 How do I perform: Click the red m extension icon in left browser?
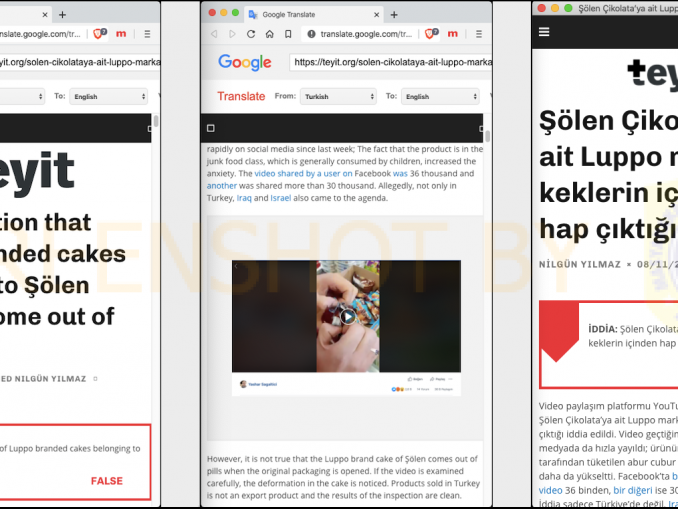pos(121,33)
